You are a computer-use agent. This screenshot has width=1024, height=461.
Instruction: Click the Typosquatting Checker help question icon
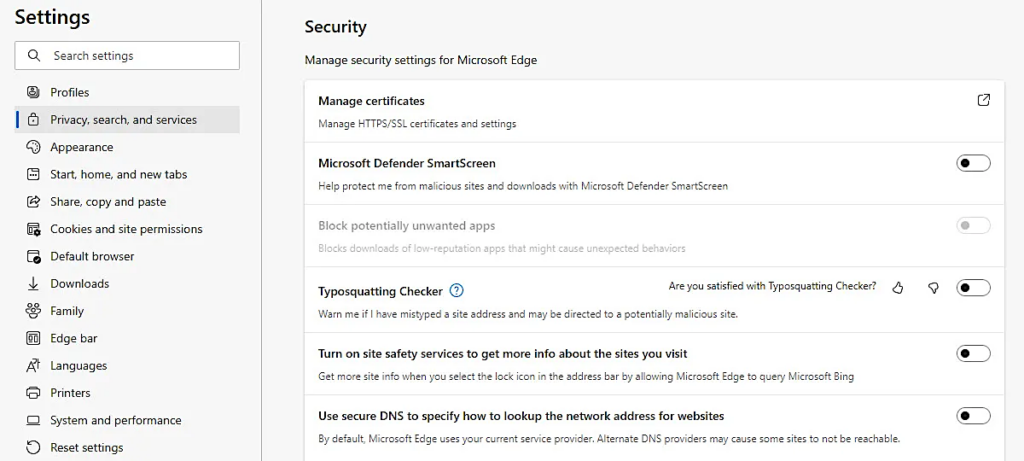457,291
